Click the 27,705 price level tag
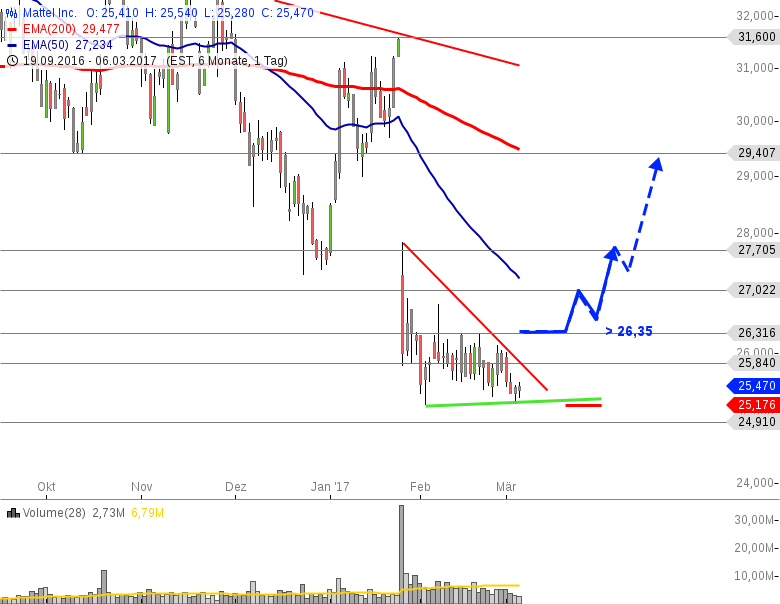 (x=753, y=250)
